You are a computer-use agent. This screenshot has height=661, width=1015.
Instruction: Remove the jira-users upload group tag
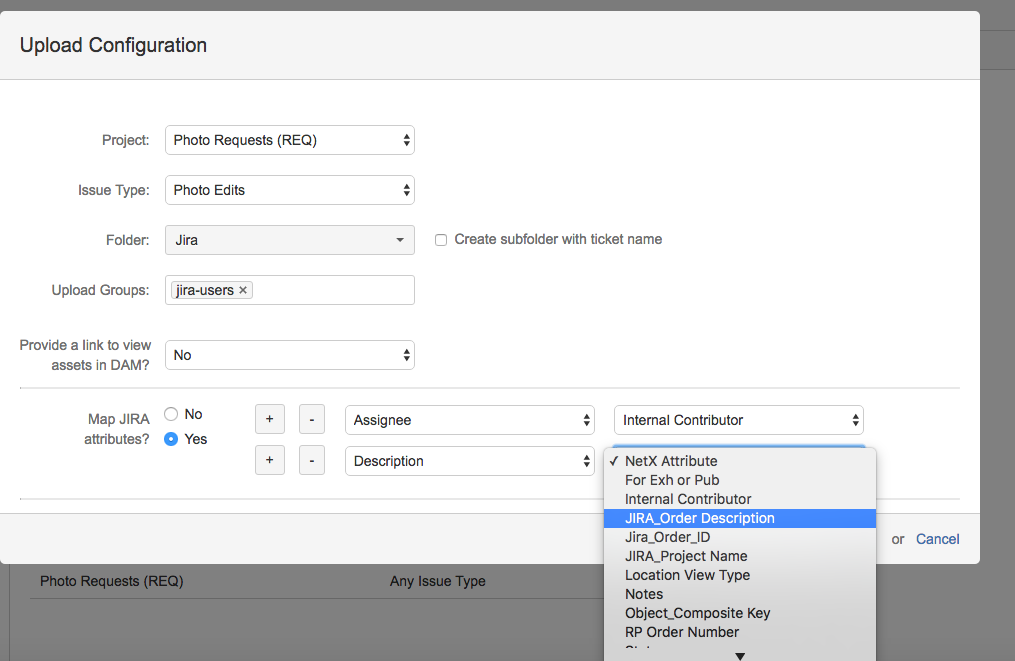point(243,290)
